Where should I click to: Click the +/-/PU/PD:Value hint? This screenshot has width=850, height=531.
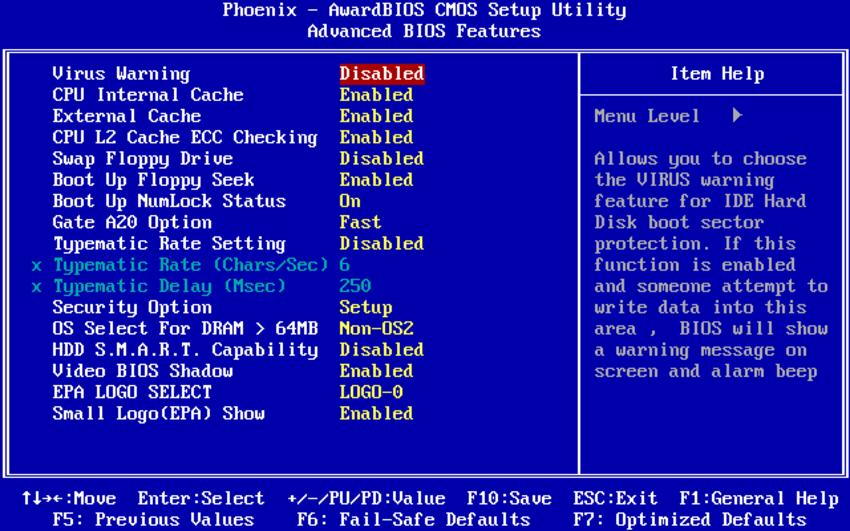coord(366,498)
